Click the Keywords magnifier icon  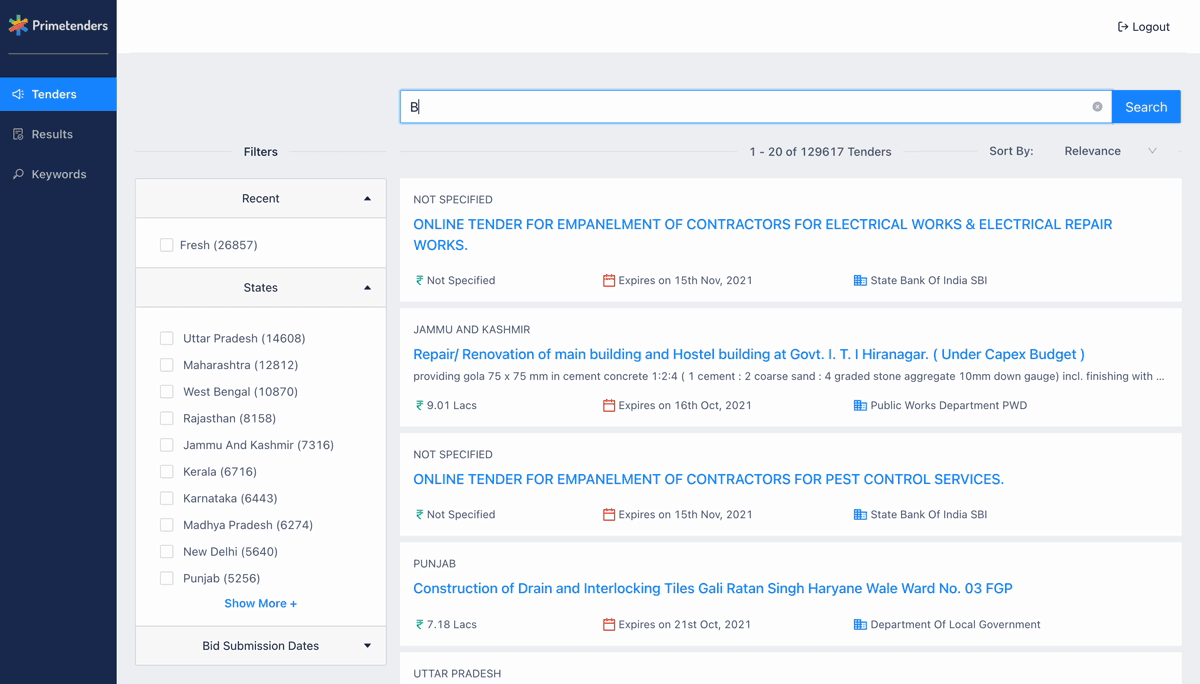coord(18,174)
